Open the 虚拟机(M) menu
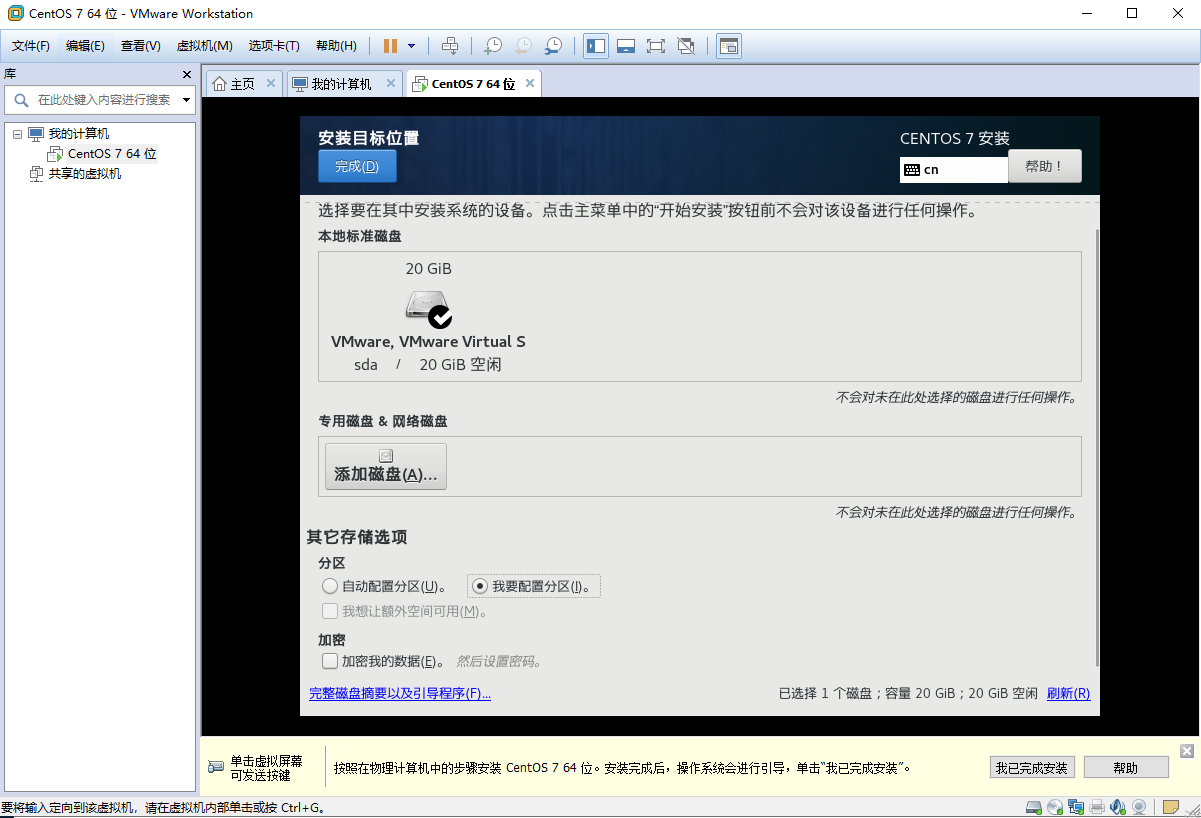The height and width of the screenshot is (818, 1201). click(x=205, y=46)
